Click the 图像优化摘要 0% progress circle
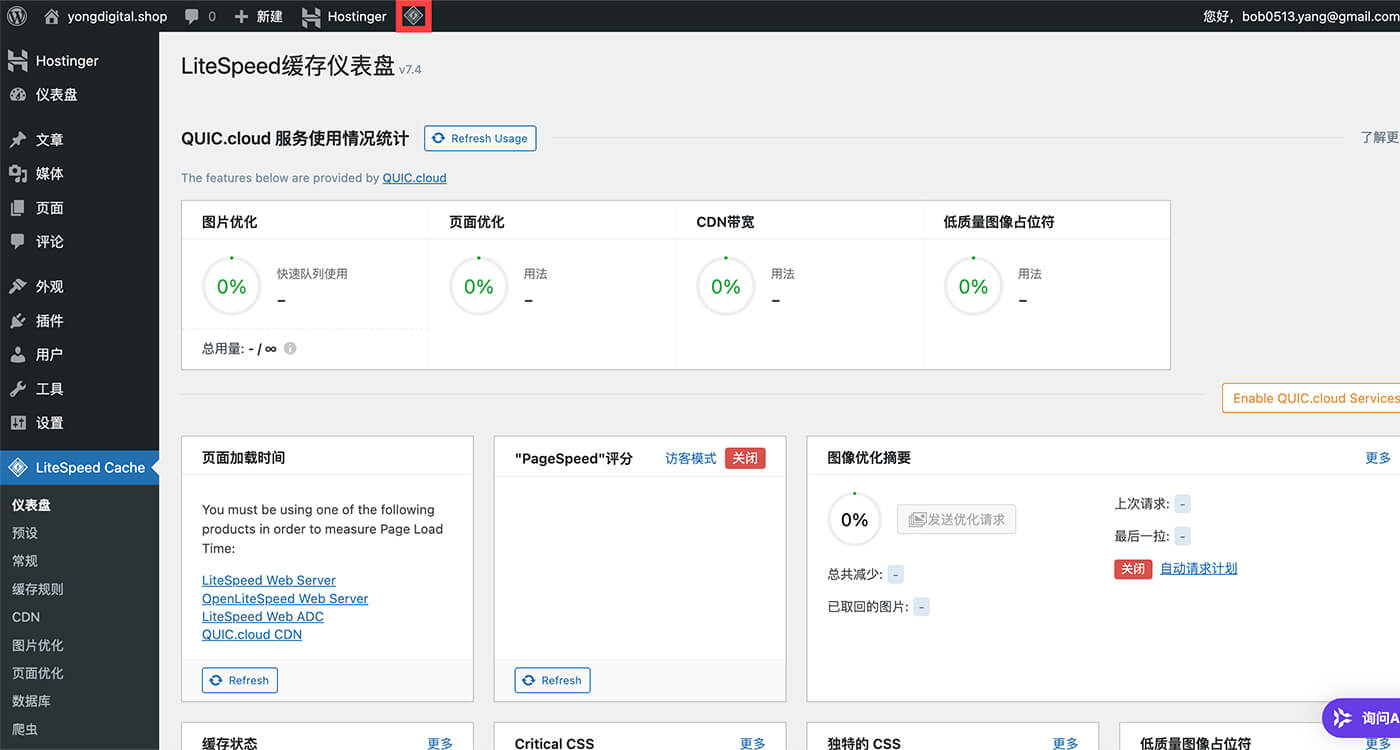The height and width of the screenshot is (750, 1400). coord(854,519)
